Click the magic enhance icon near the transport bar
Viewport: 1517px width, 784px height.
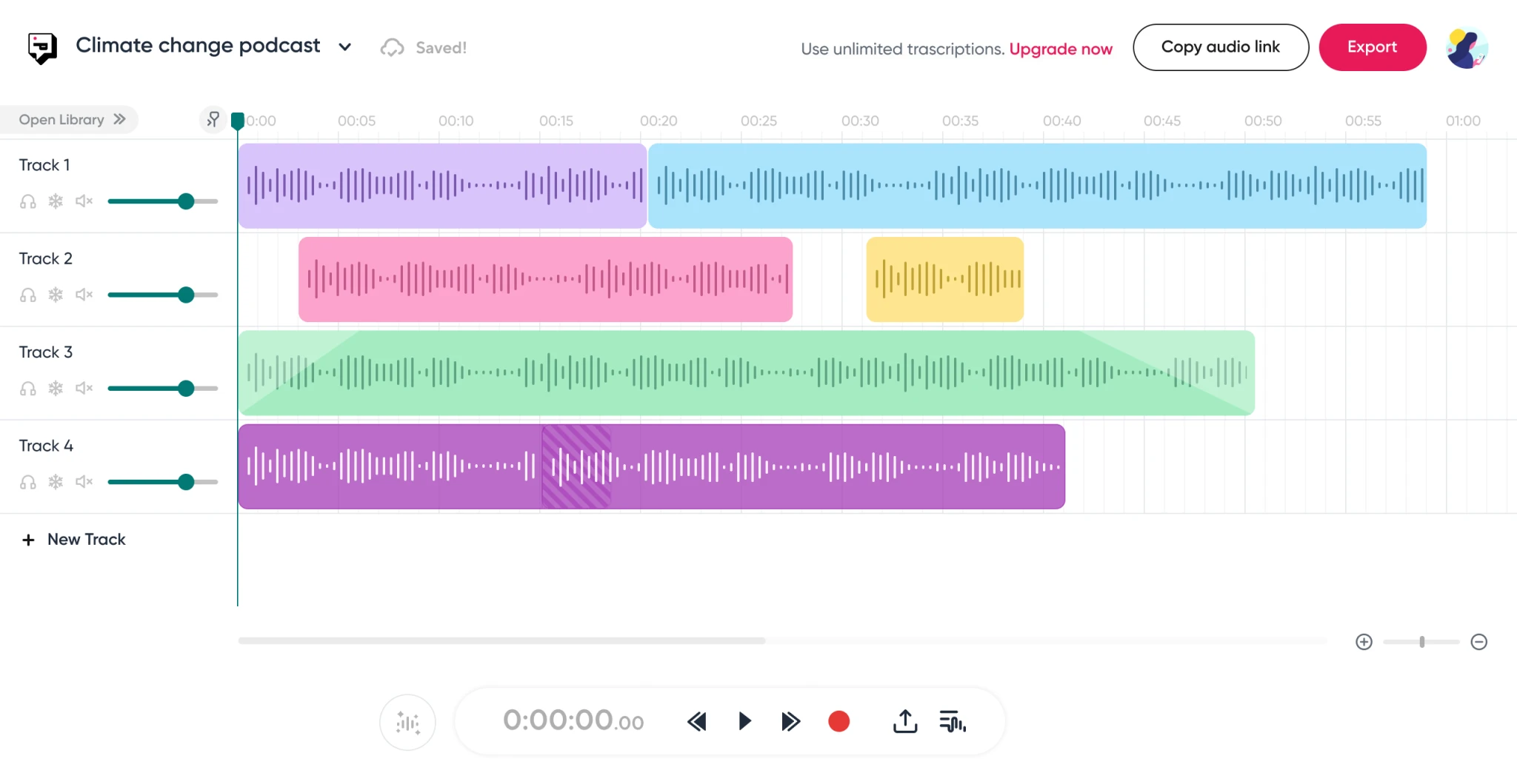coord(407,722)
